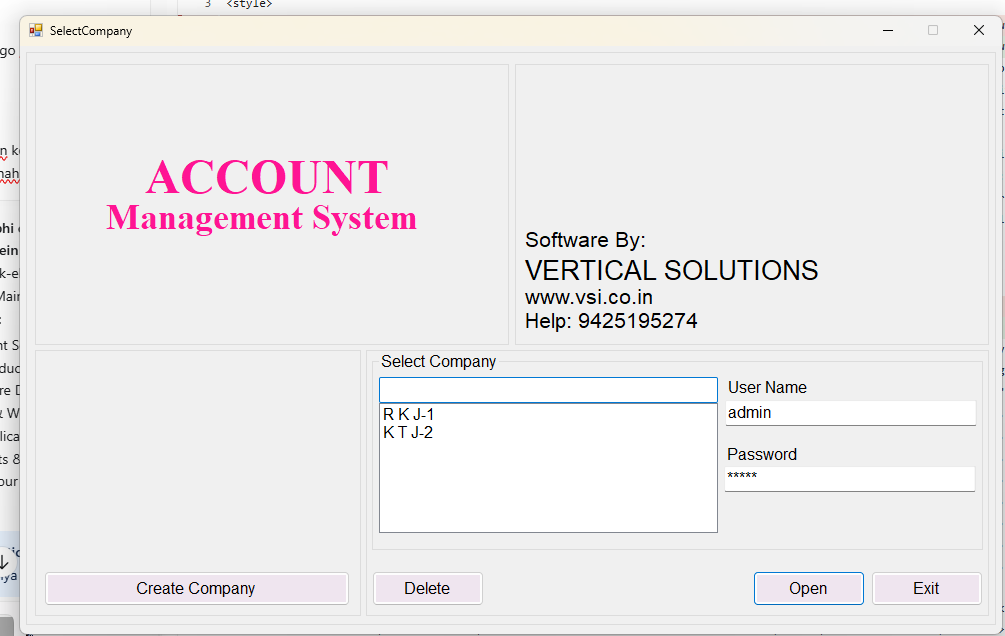Viewport: 1005px width, 636px height.
Task: Click the User Name label
Action: 767,387
